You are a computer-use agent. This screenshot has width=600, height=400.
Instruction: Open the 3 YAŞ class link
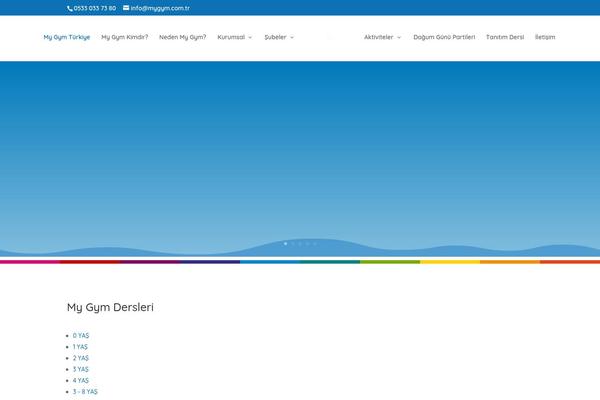pyautogui.click(x=81, y=369)
